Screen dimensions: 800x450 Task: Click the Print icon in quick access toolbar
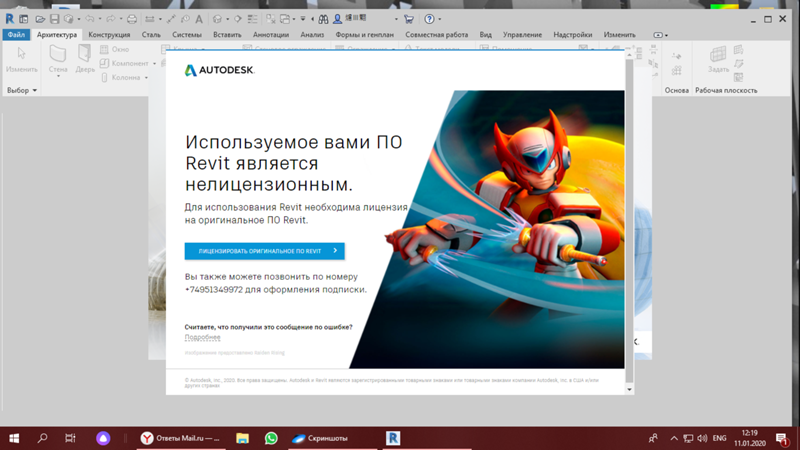pyautogui.click(x=132, y=19)
